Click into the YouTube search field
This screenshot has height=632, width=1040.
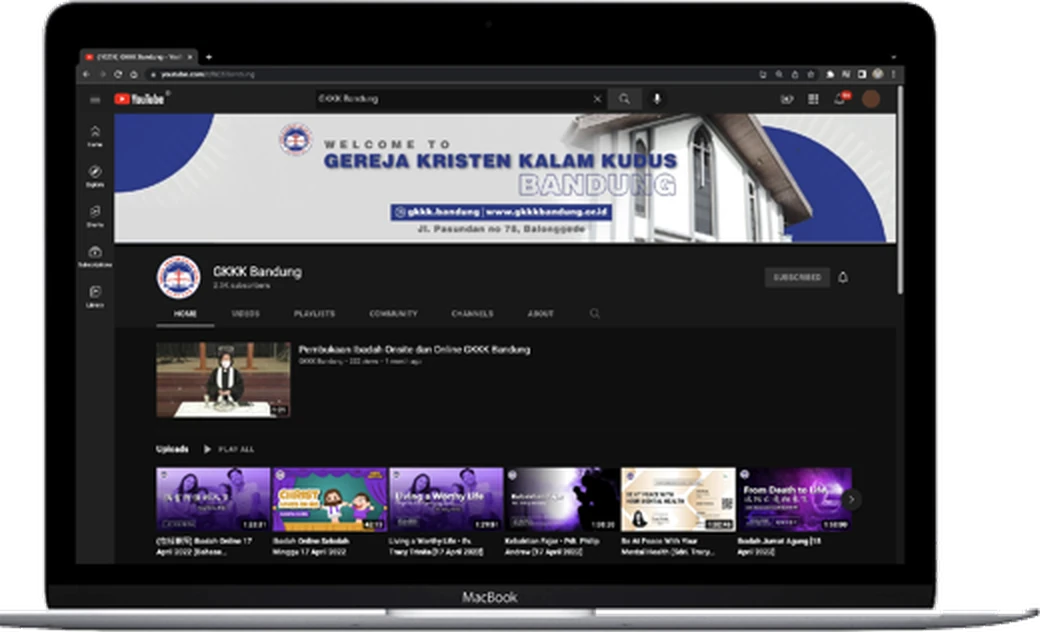[452, 99]
